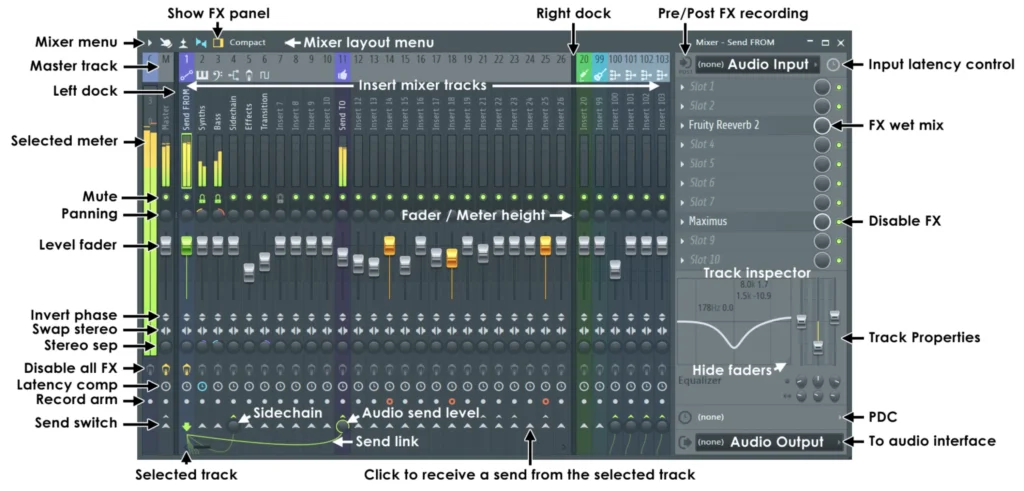Disable the Maximus effect LED
1024x491 pixels.
coord(839,222)
